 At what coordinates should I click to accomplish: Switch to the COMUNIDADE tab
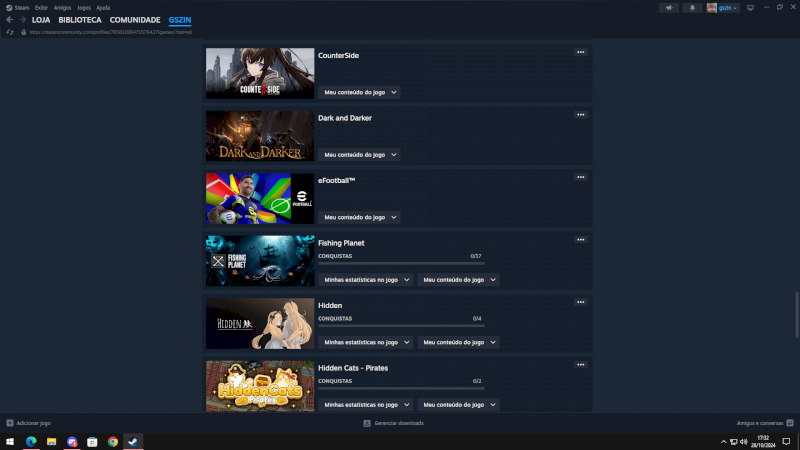pyautogui.click(x=135, y=20)
